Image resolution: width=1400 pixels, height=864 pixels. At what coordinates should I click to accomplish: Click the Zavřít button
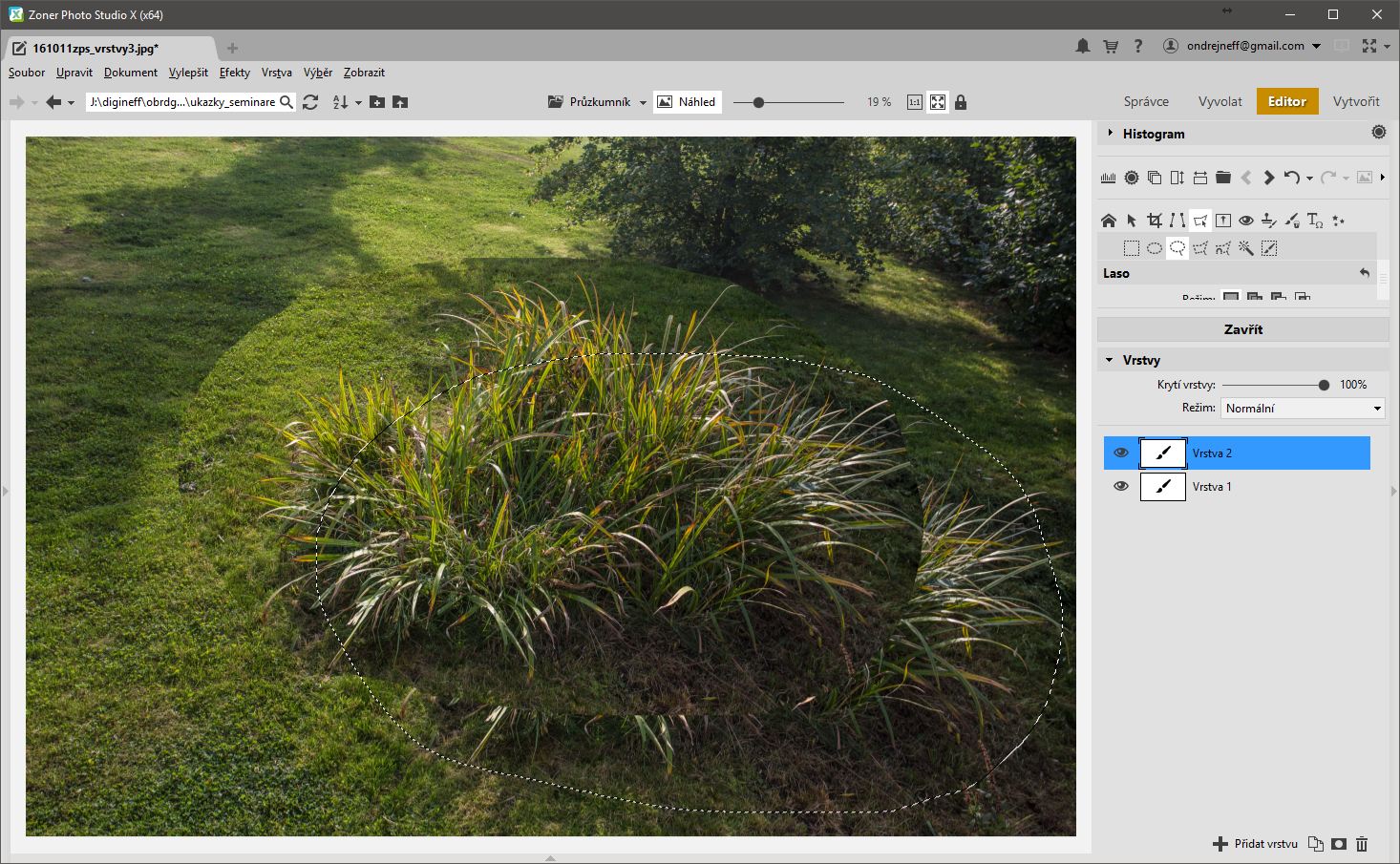(x=1242, y=329)
